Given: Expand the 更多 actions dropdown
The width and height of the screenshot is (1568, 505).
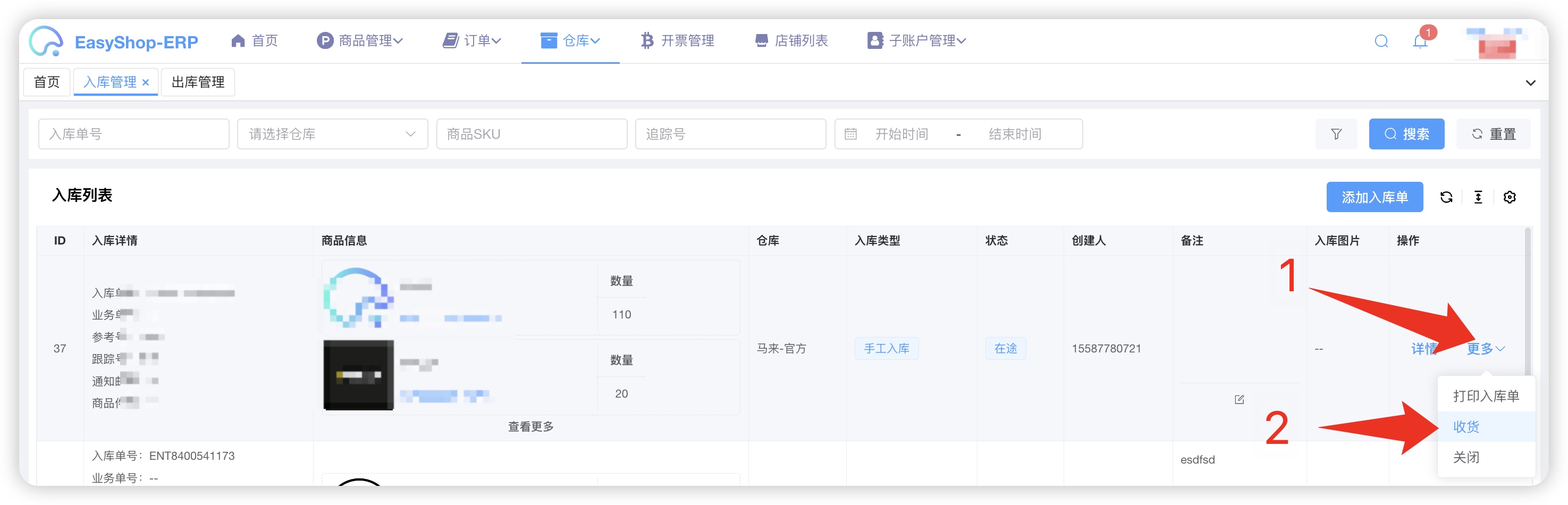Looking at the screenshot, I should (1485, 349).
